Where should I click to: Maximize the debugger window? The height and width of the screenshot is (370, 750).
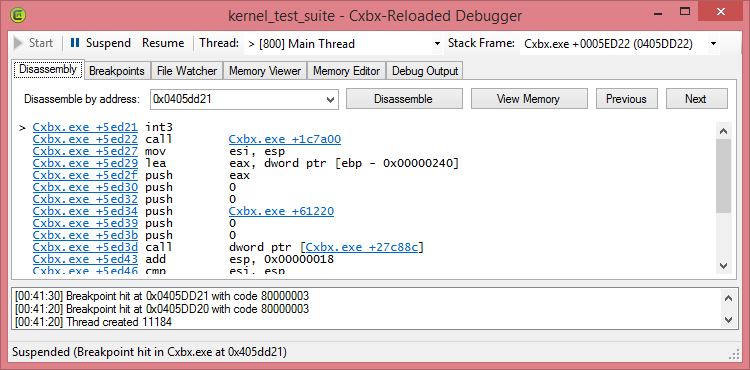(685, 12)
